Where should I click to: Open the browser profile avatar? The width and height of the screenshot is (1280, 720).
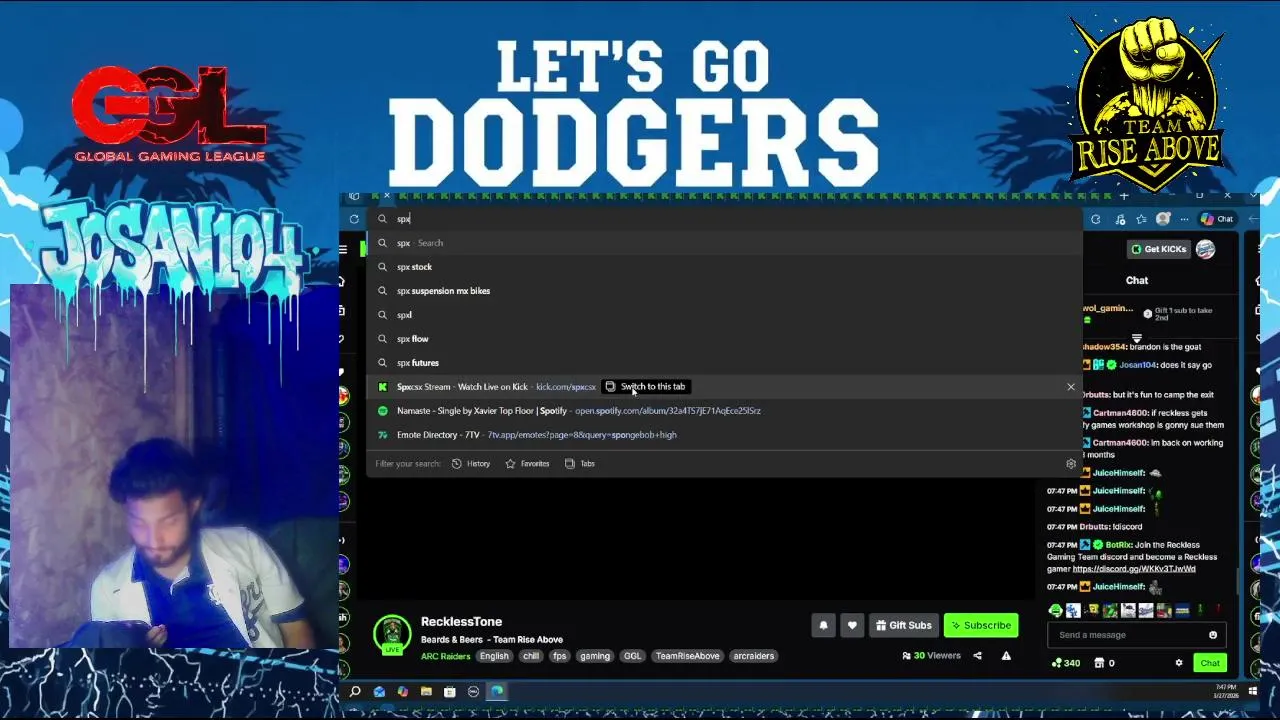[1163, 219]
